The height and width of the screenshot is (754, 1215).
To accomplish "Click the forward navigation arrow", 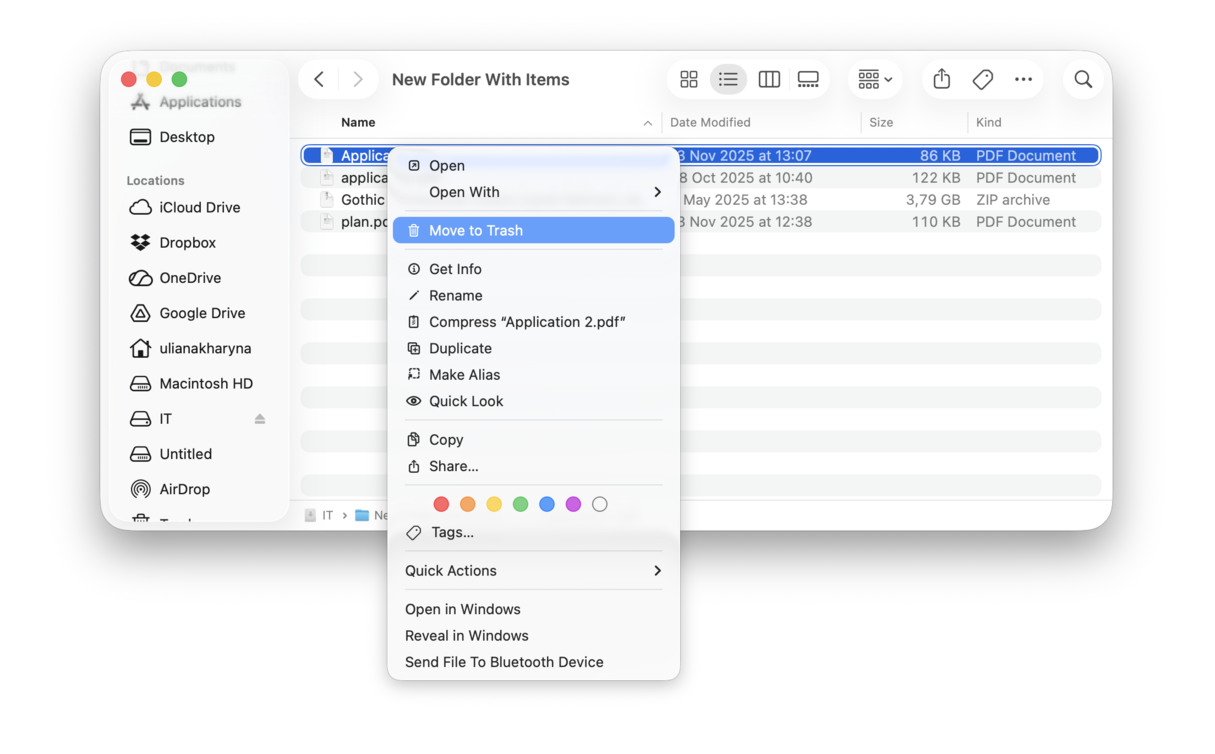I will [358, 79].
